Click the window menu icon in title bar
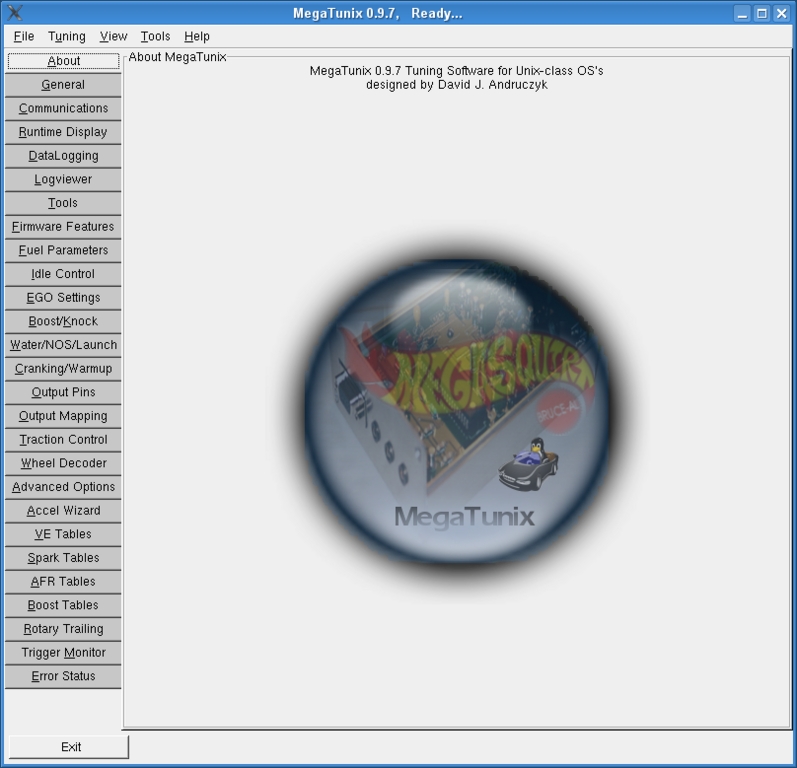Screen dimensions: 797x768 tap(14, 13)
